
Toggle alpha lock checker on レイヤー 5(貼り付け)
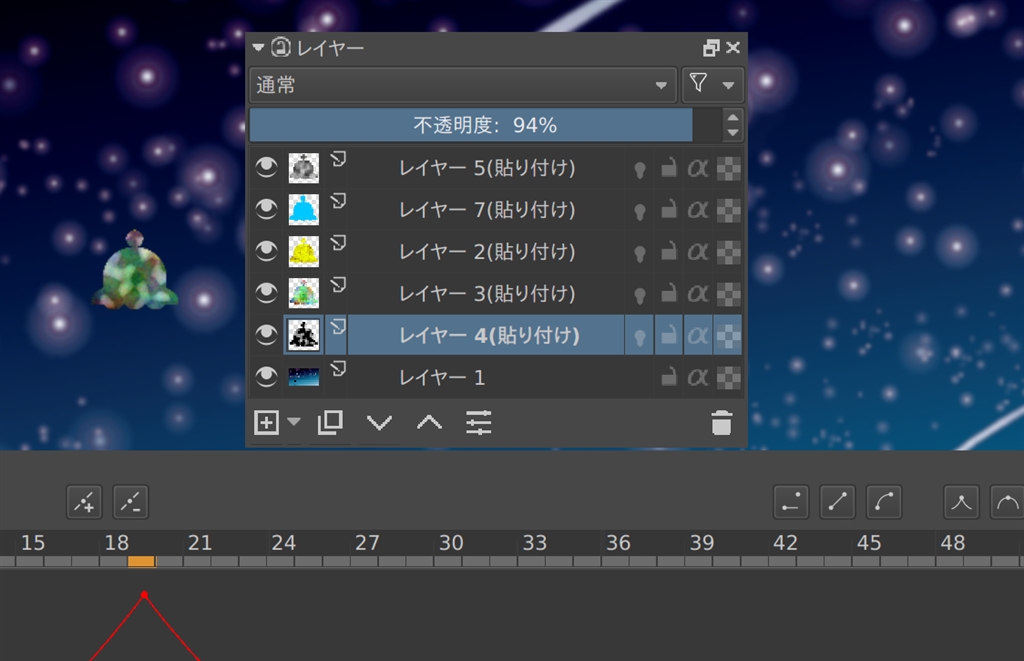[729, 169]
